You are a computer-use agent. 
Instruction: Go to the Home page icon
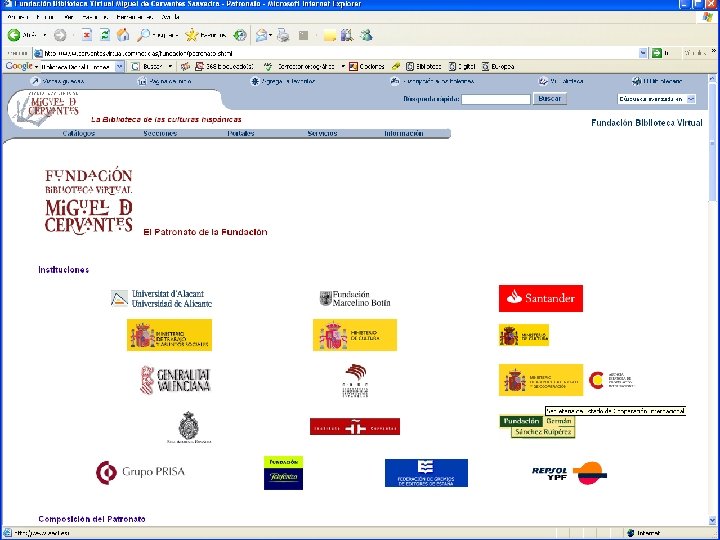123,35
